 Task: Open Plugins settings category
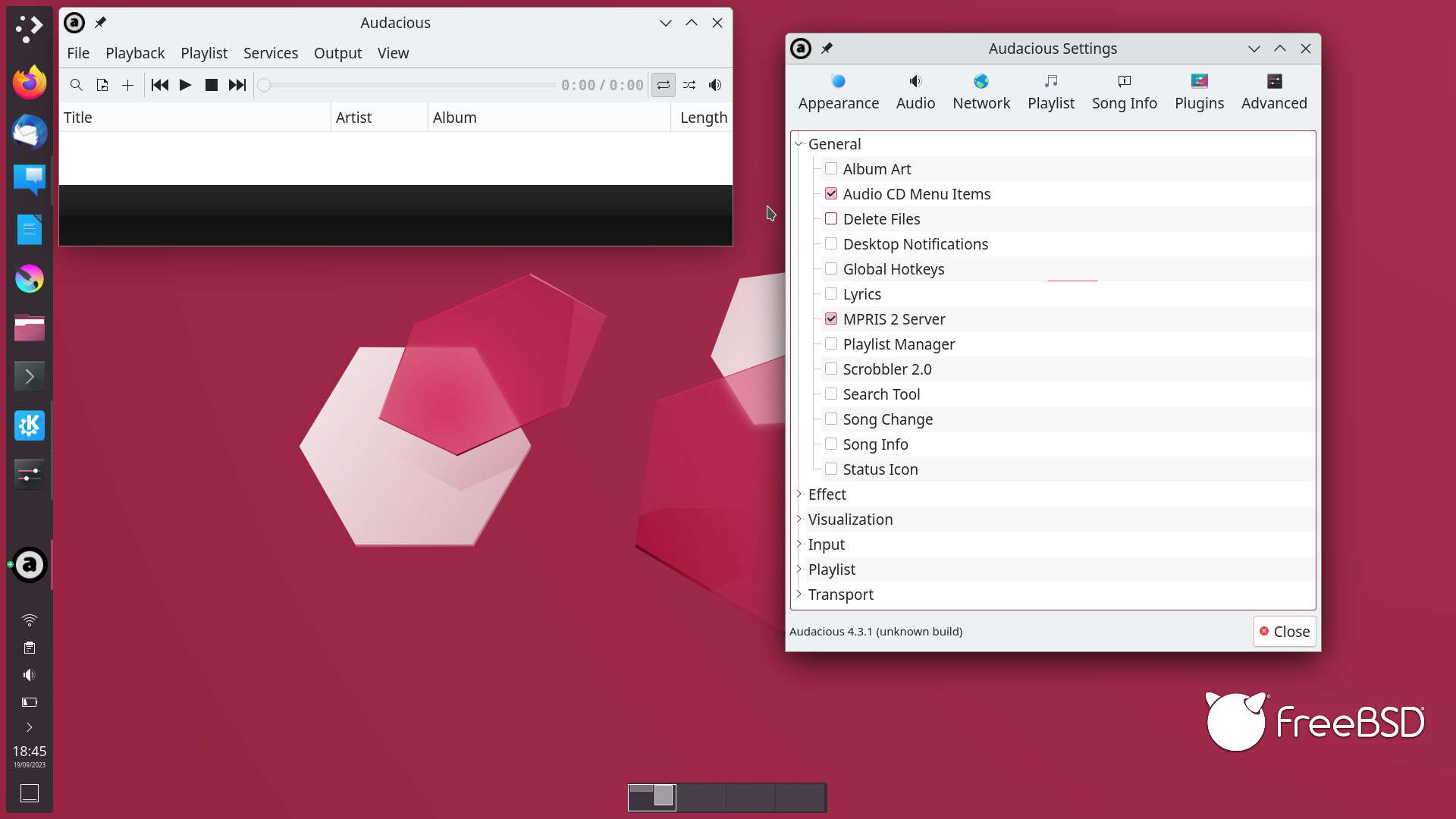click(x=1199, y=93)
